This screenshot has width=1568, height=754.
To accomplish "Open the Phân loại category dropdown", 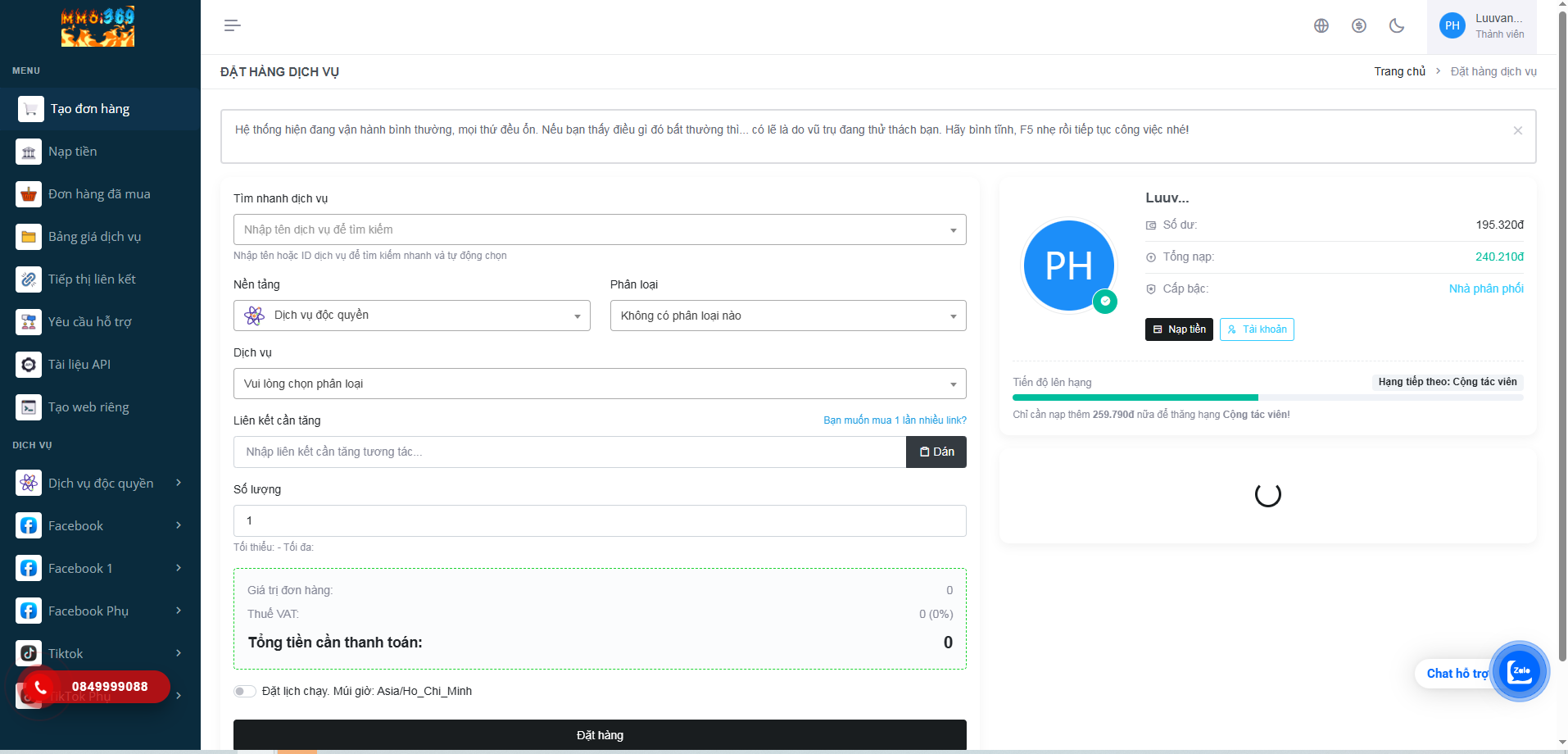I will [x=787, y=316].
